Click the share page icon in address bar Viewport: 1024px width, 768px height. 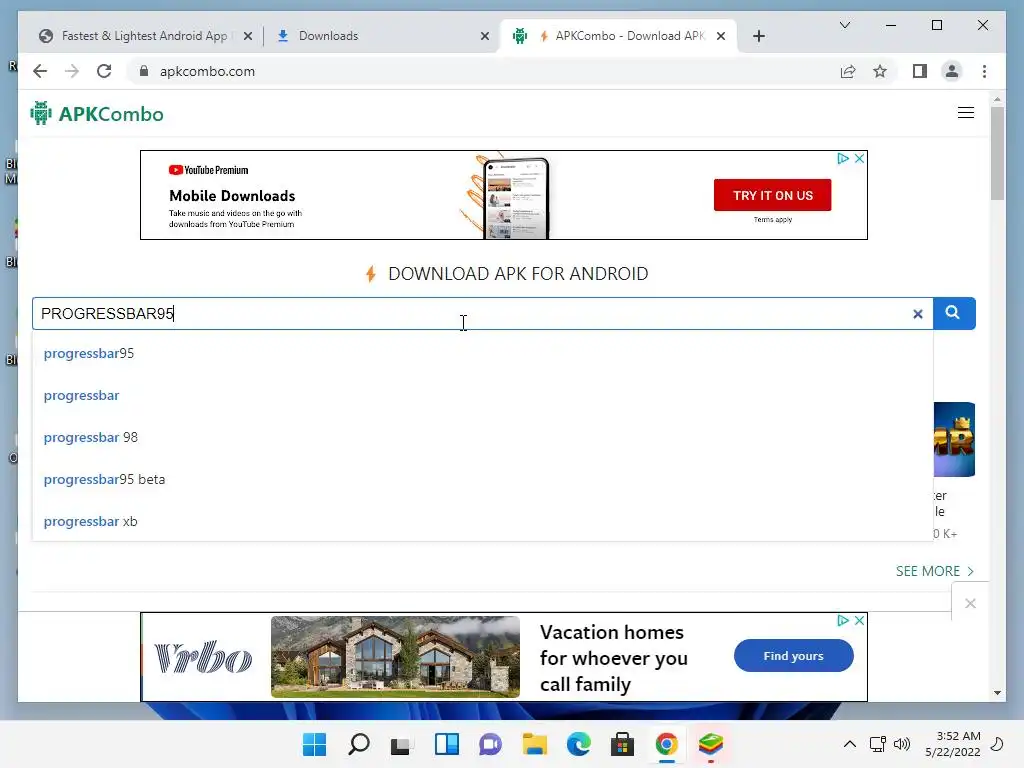point(848,71)
